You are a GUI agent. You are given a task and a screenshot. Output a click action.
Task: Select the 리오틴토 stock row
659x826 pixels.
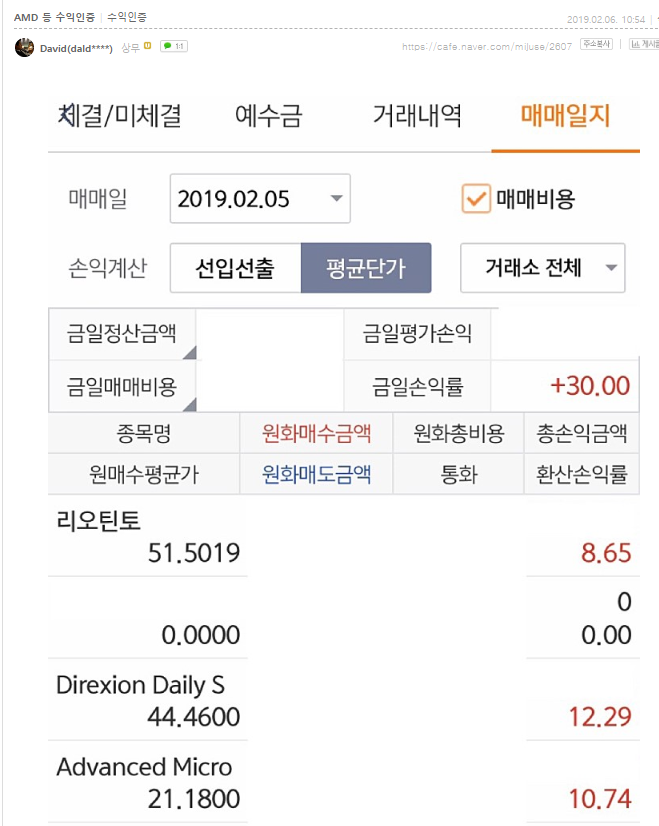147,536
